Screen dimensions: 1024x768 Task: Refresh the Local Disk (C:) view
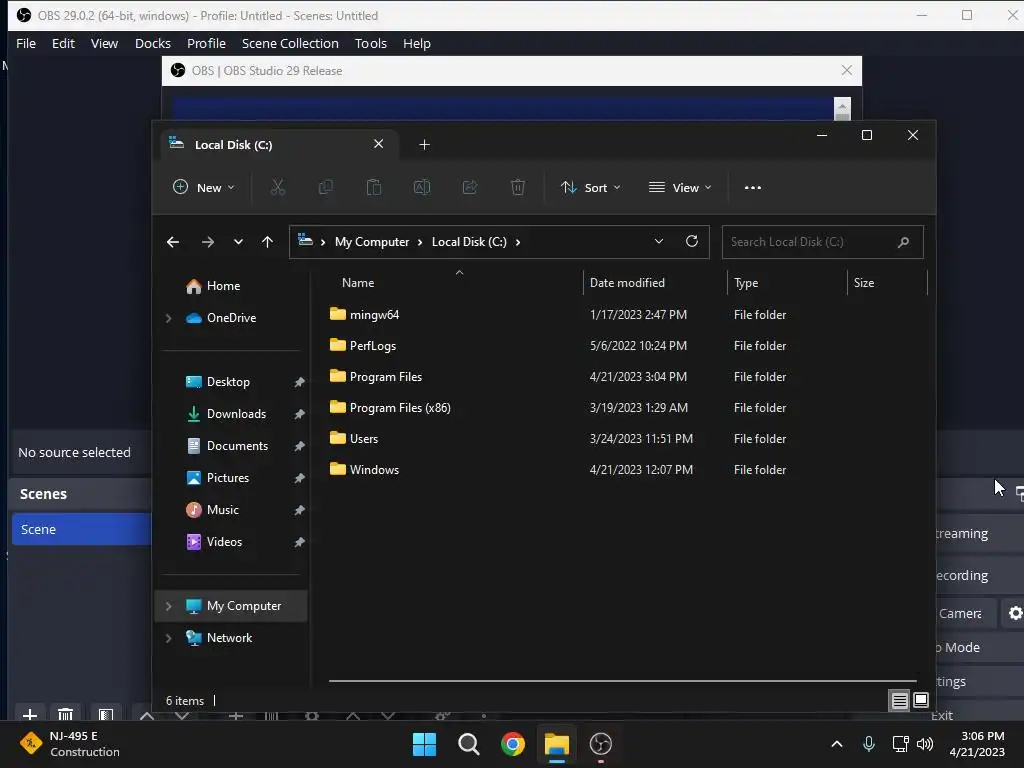coord(692,241)
